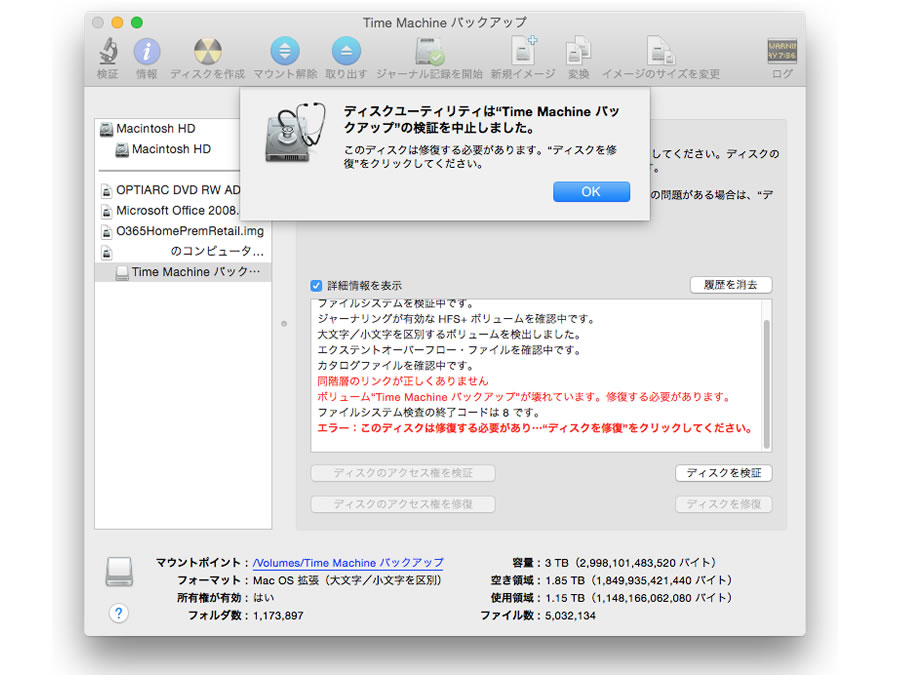This screenshot has height=675, width=900.
Task: Click the 取り出す eject icon
Action: [346, 51]
